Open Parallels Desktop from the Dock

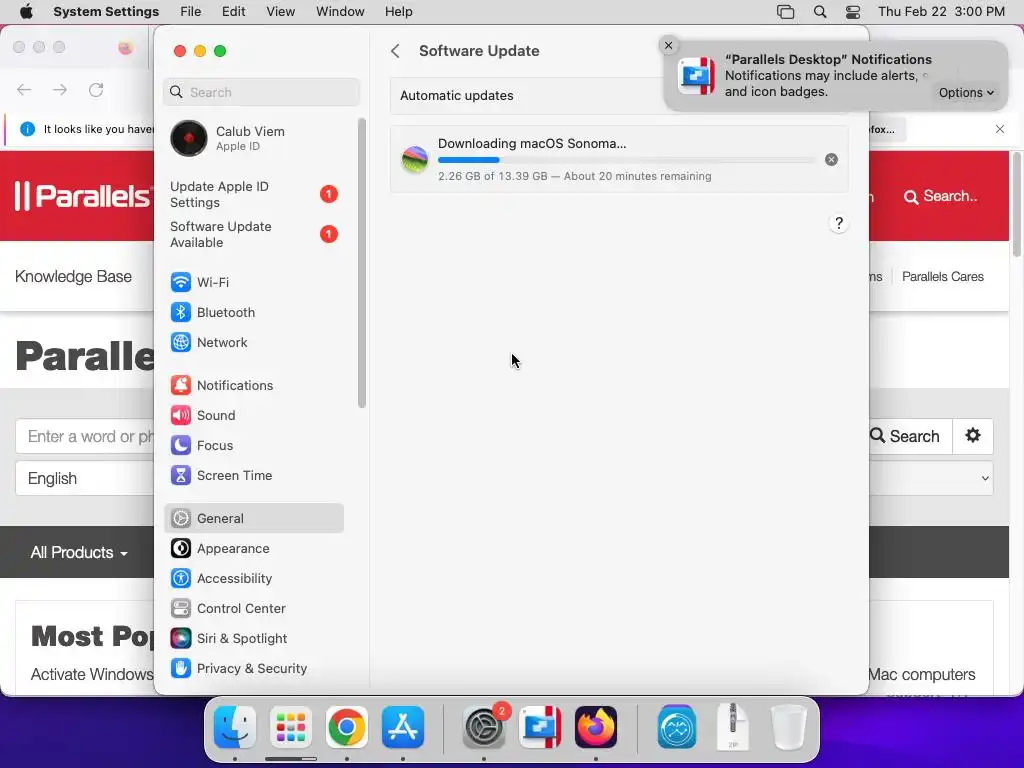pyautogui.click(x=540, y=727)
